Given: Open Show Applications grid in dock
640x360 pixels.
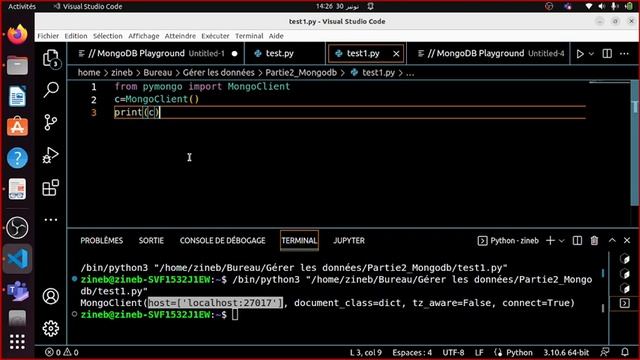Looking at the screenshot, I should click(x=17, y=342).
